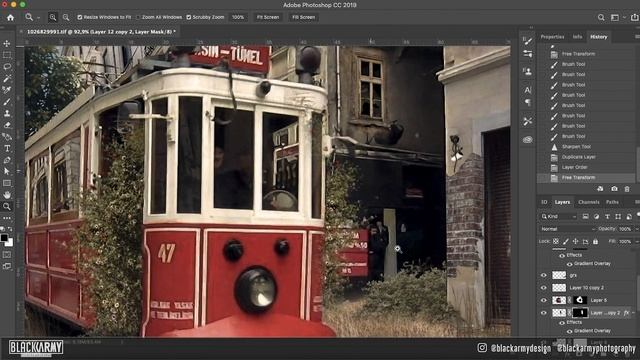The height and width of the screenshot is (360, 640).
Task: Toggle Scrubby Zoom checkbox
Action: 189,17
